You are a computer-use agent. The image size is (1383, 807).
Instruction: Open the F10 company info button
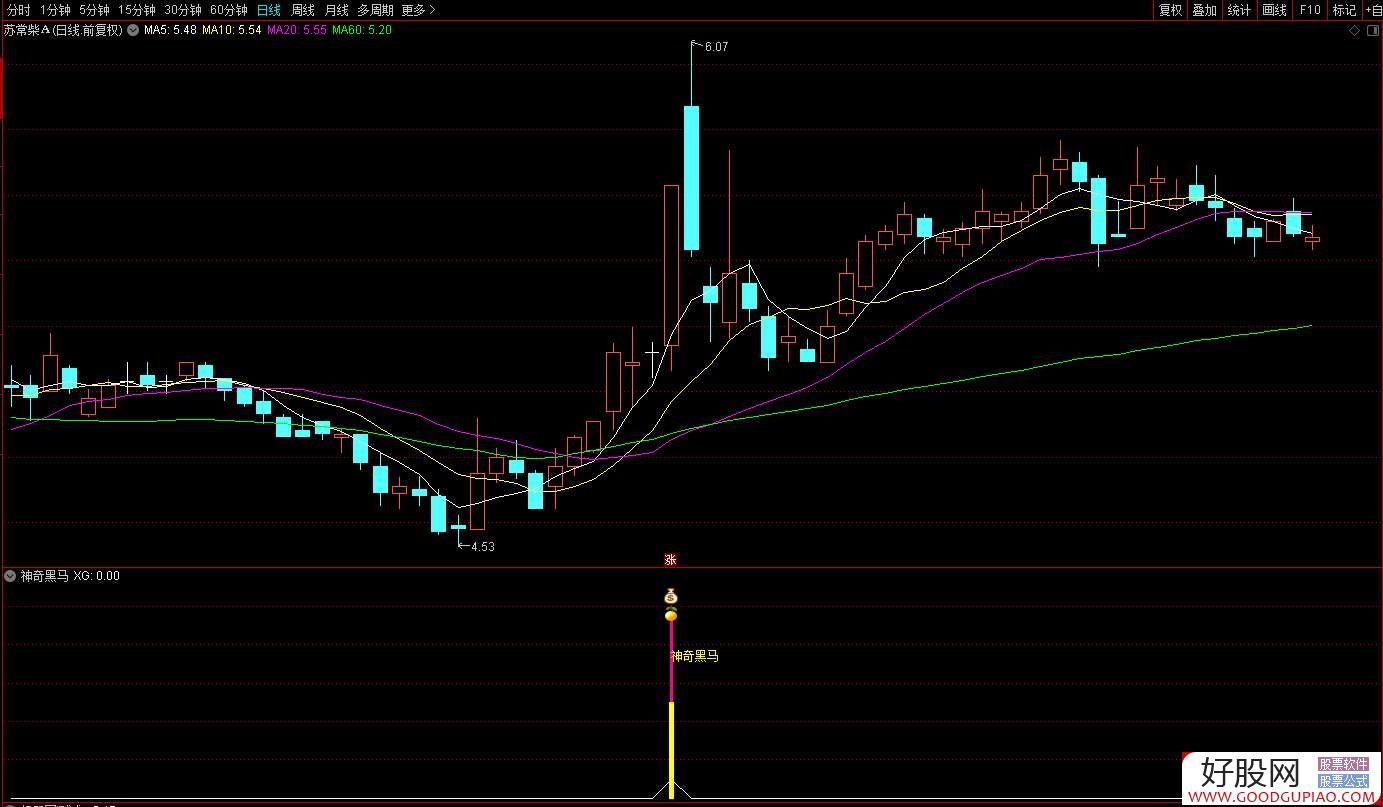click(x=1309, y=10)
